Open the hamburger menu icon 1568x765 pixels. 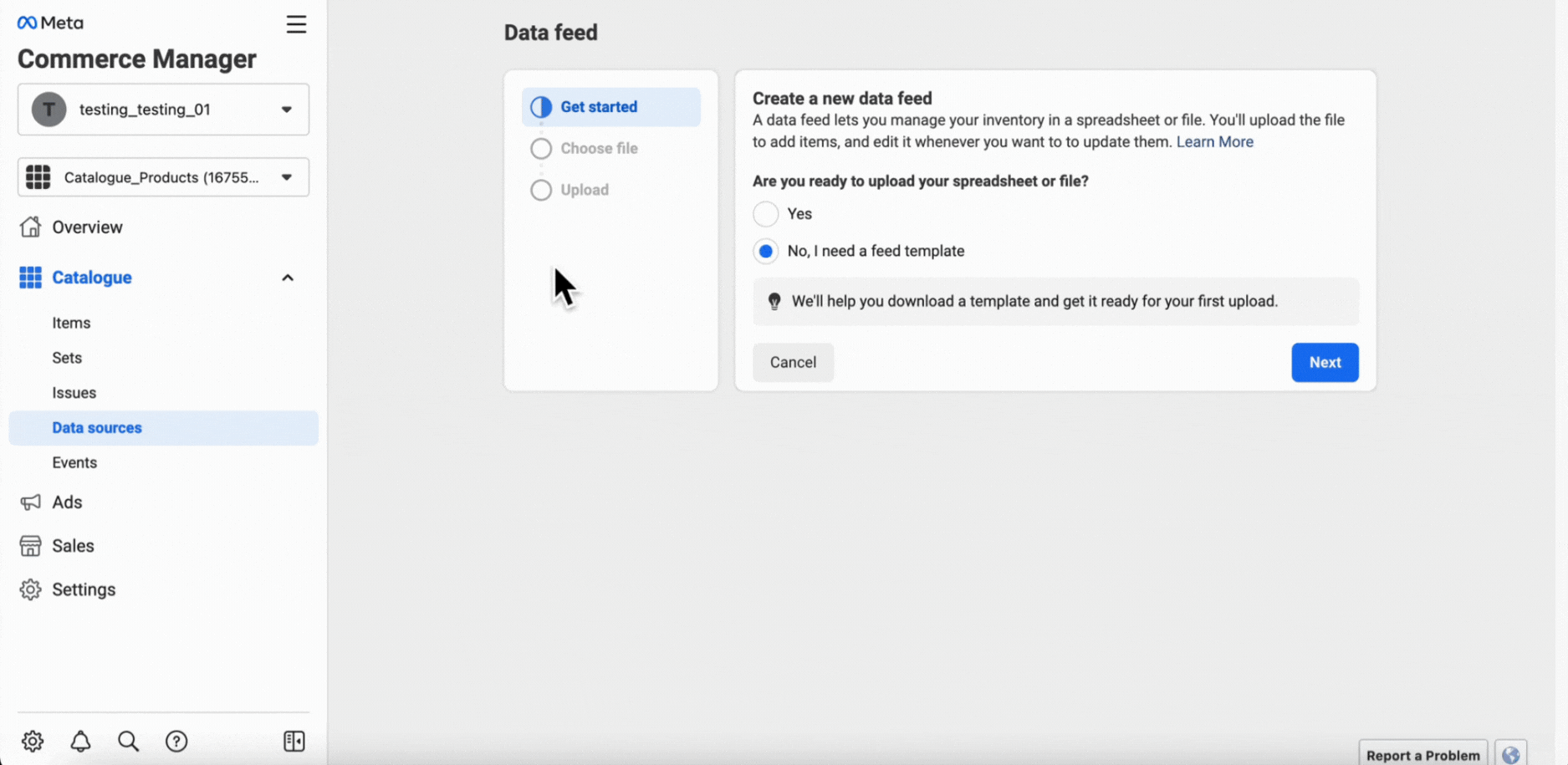tap(296, 24)
